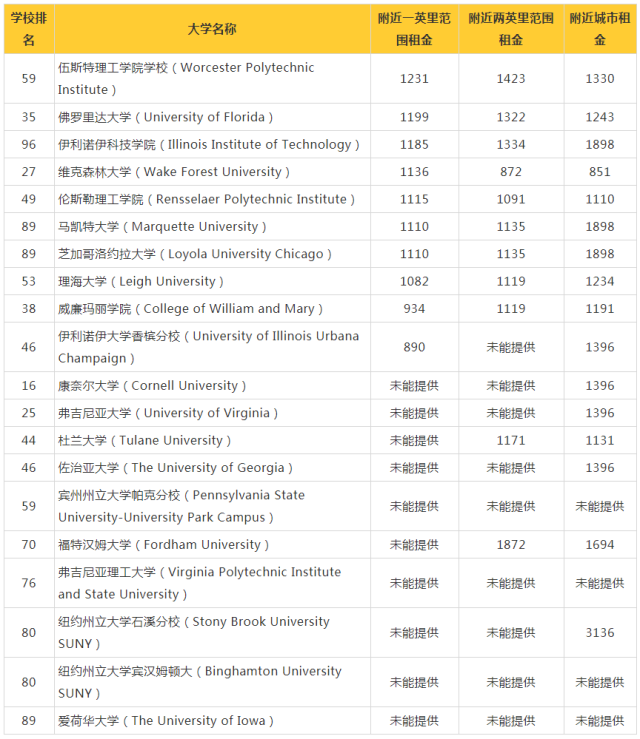The width and height of the screenshot is (640, 739).
Task: Select Stony Brook University SUNY name cell
Action: [212, 632]
